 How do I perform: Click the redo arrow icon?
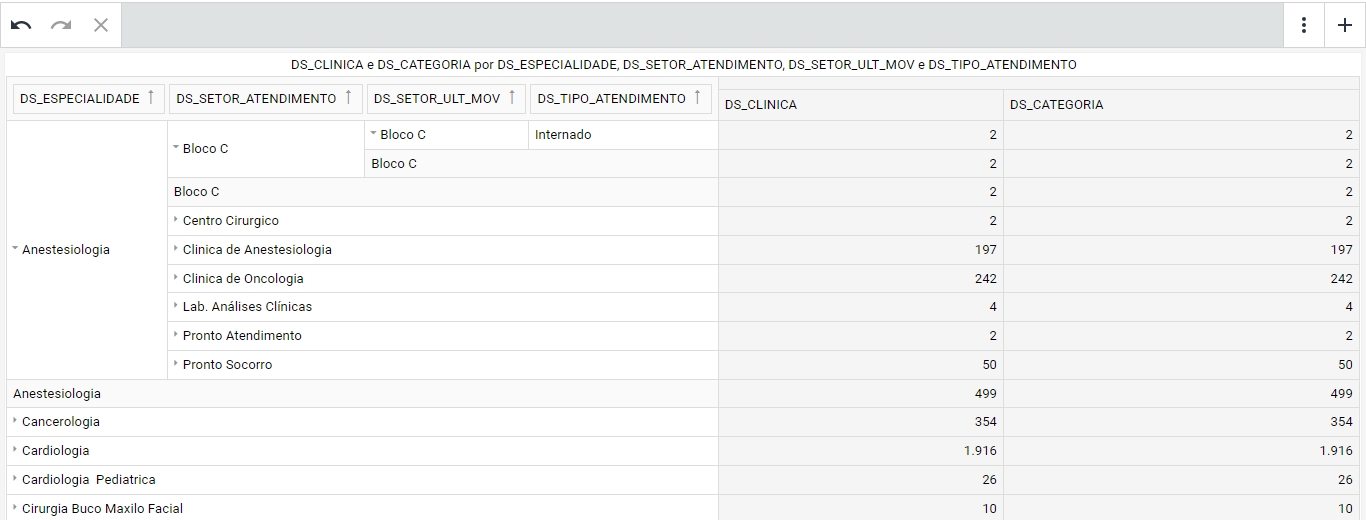[61, 25]
